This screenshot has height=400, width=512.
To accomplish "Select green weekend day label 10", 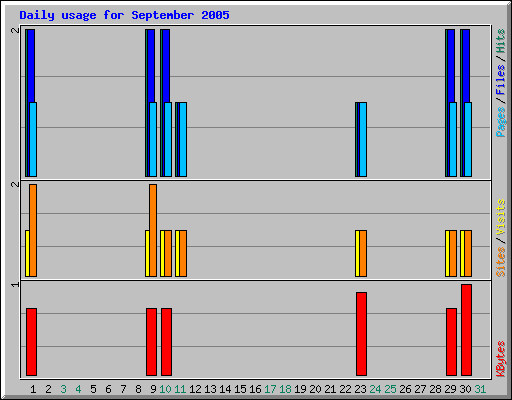I will tap(165, 389).
